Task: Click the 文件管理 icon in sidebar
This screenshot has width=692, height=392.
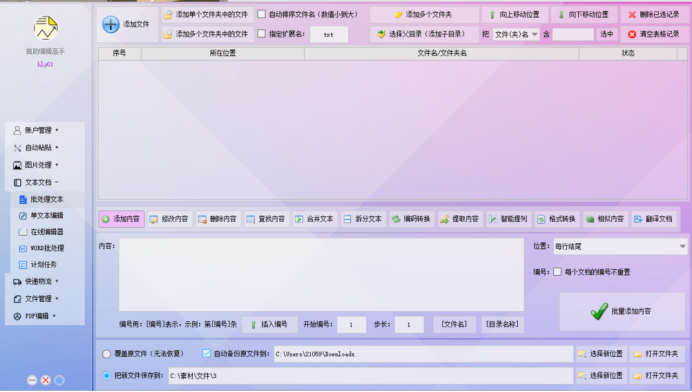Action: click(x=17, y=299)
